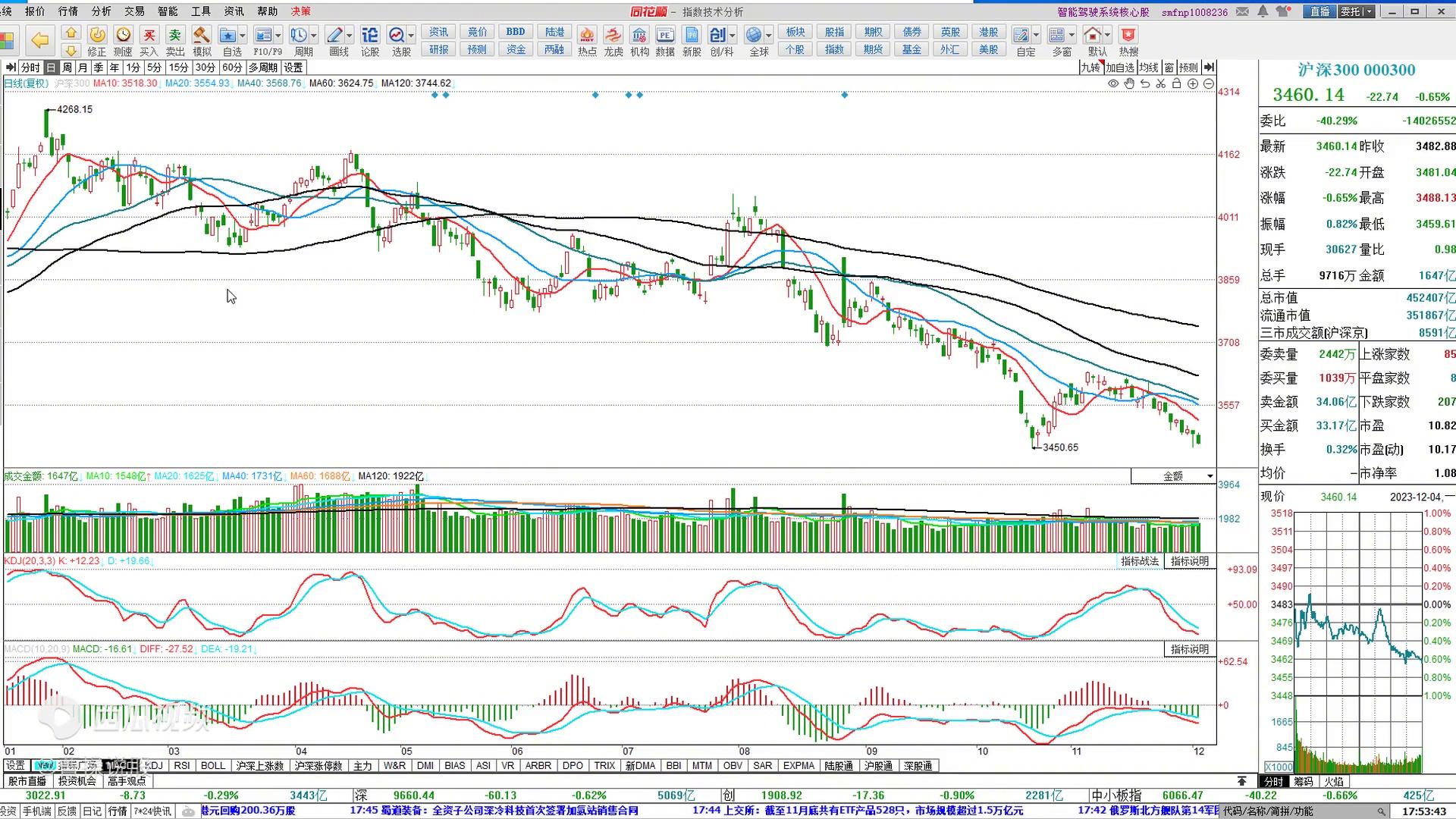This screenshot has width=1456, height=819.
Task: Click the 热点 hot spots flame icon
Action: tap(587, 36)
